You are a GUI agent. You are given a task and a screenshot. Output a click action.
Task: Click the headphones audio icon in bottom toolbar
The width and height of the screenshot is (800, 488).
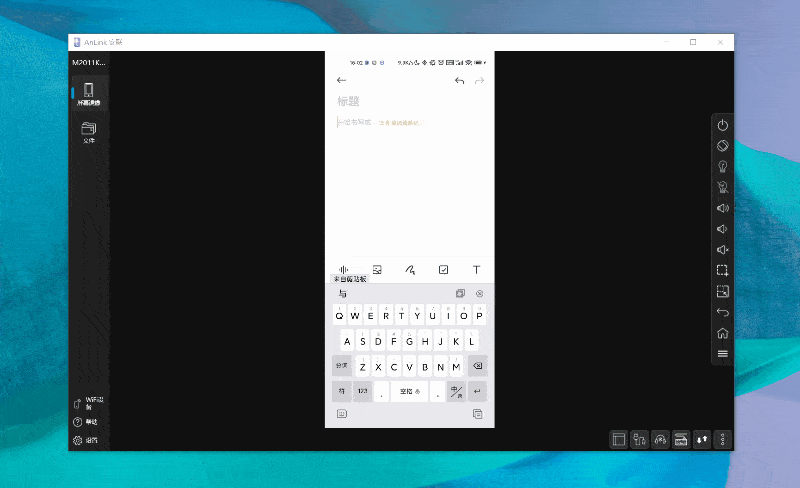tap(660, 440)
